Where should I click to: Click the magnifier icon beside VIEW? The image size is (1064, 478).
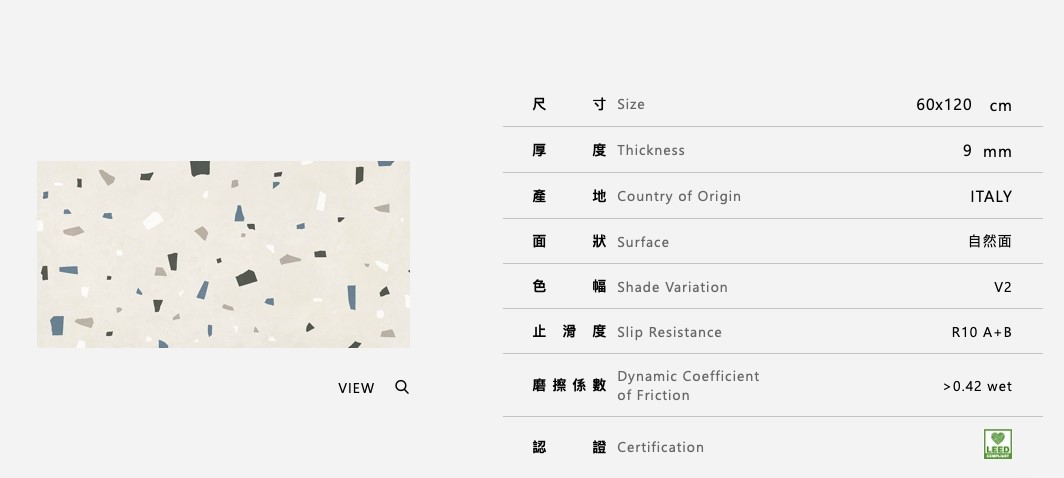pyautogui.click(x=402, y=387)
